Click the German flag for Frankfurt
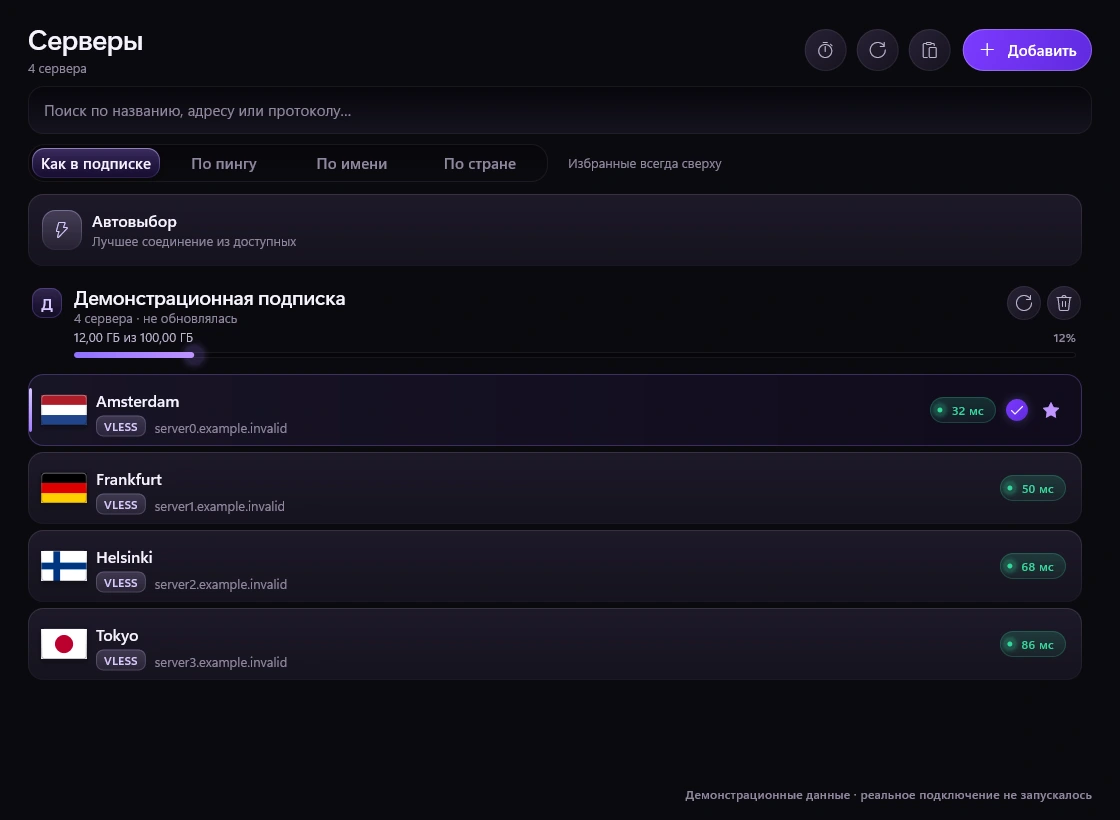Viewport: 1120px width, 820px height. [x=64, y=488]
